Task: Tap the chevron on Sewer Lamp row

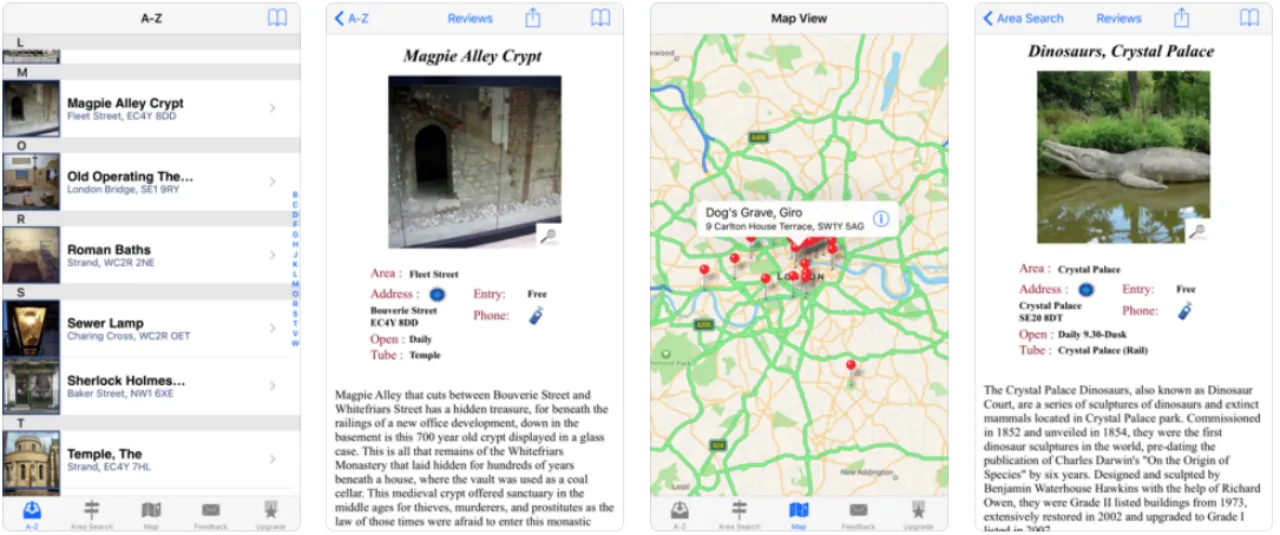Action: tap(272, 328)
